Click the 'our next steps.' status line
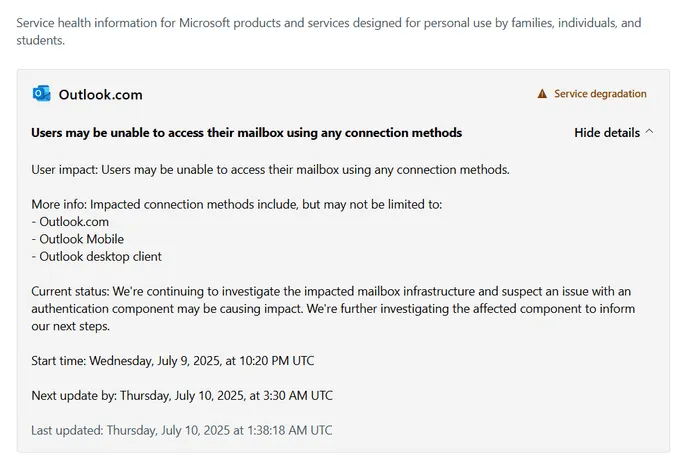 tap(70, 326)
